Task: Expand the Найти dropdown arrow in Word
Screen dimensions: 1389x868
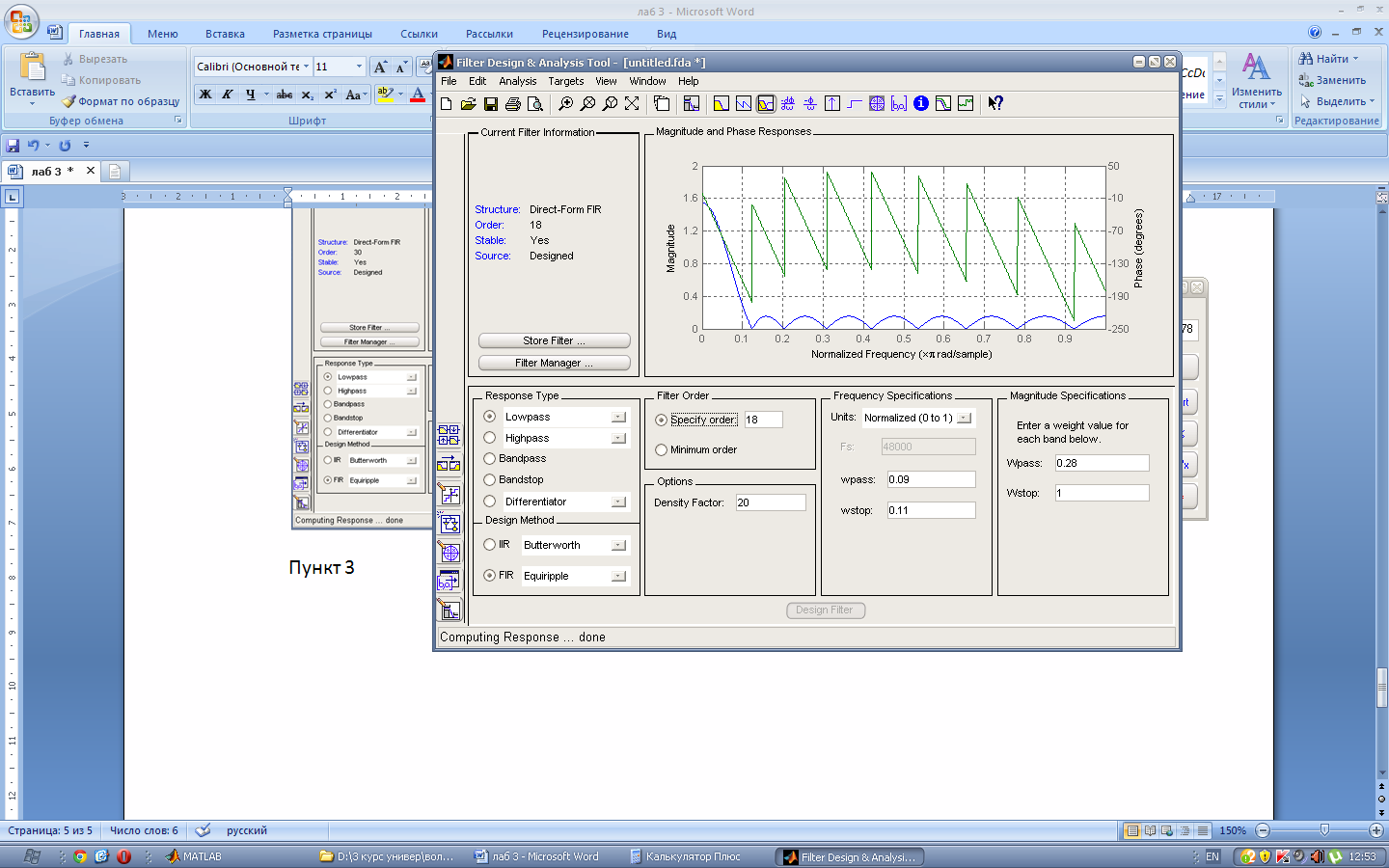Action: click(x=1355, y=59)
